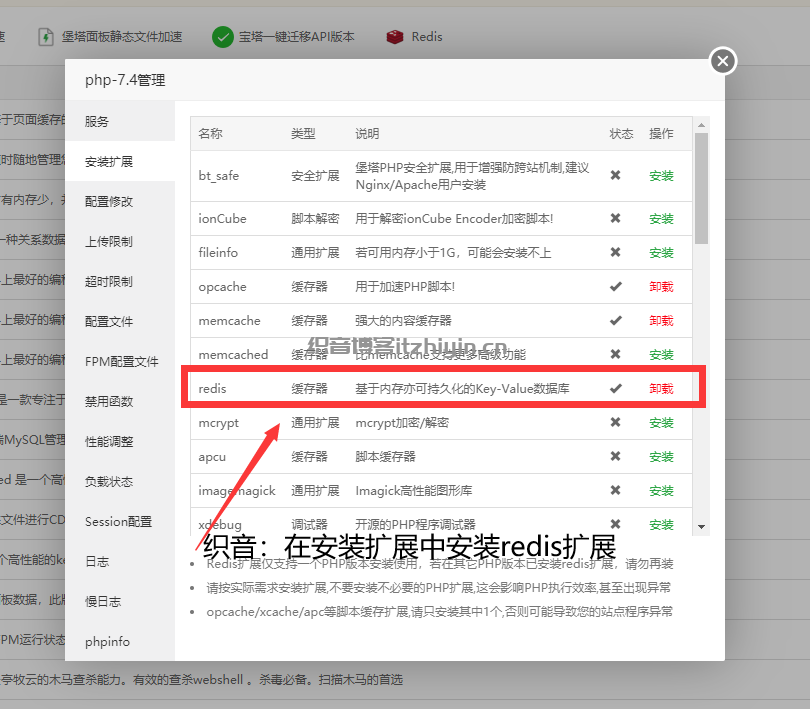This screenshot has height=709, width=810.
Task: Open the 性能调整 panel
Action: [119, 441]
